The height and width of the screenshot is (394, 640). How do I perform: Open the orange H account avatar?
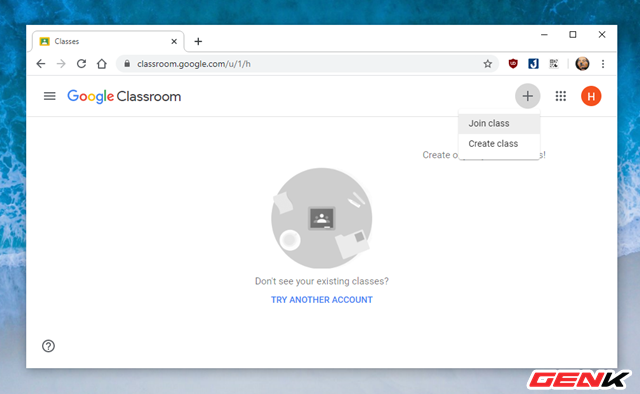pyautogui.click(x=591, y=96)
